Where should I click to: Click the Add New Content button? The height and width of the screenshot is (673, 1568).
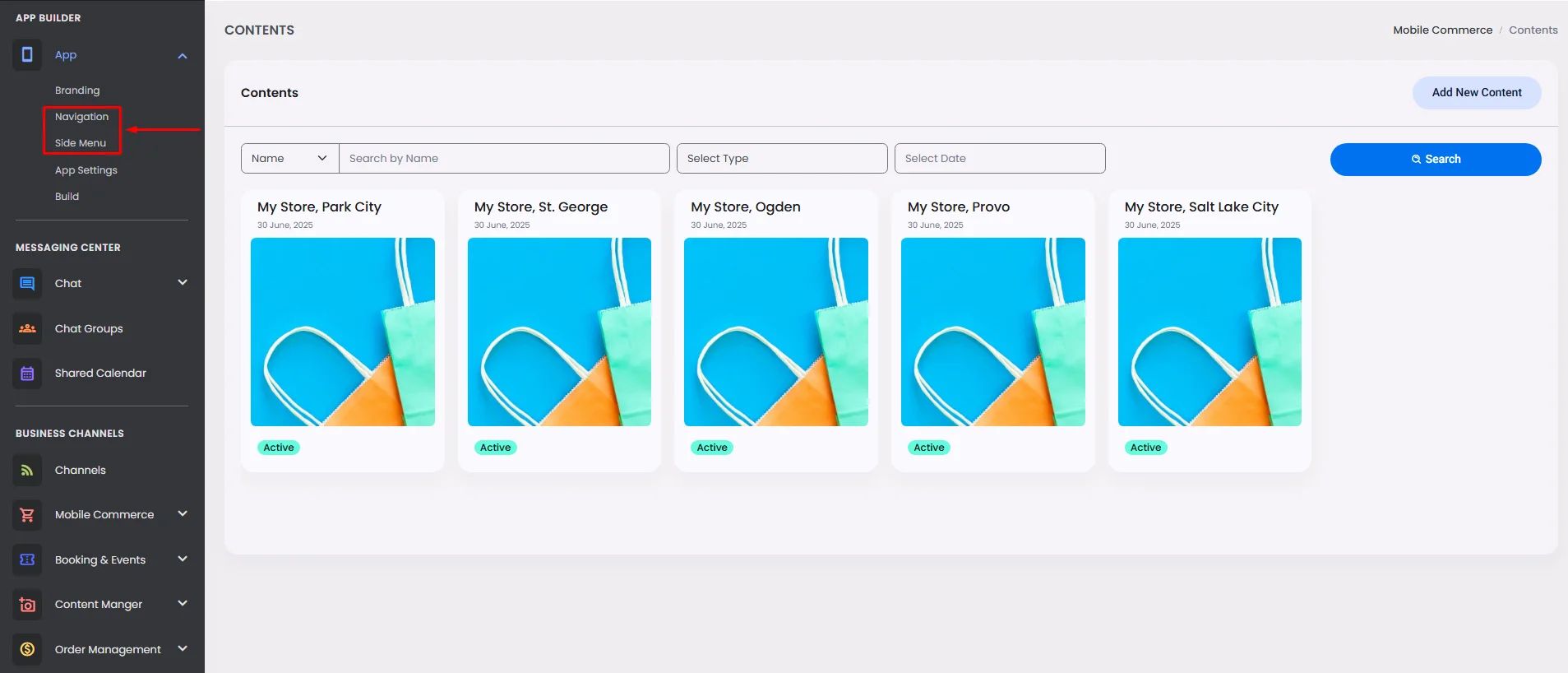[x=1477, y=93]
